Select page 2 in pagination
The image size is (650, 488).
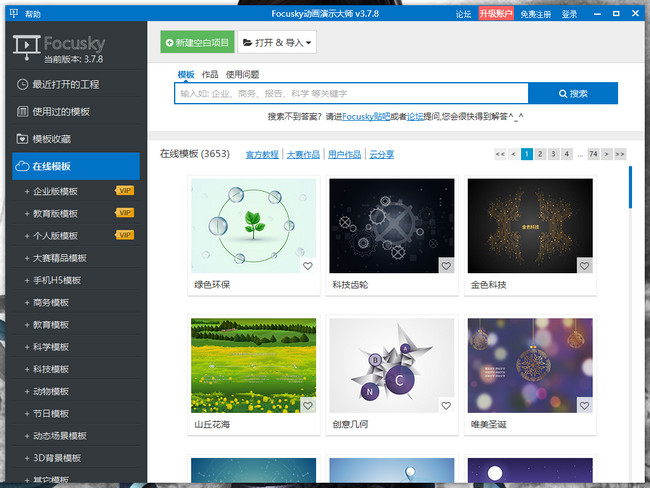[x=540, y=154]
